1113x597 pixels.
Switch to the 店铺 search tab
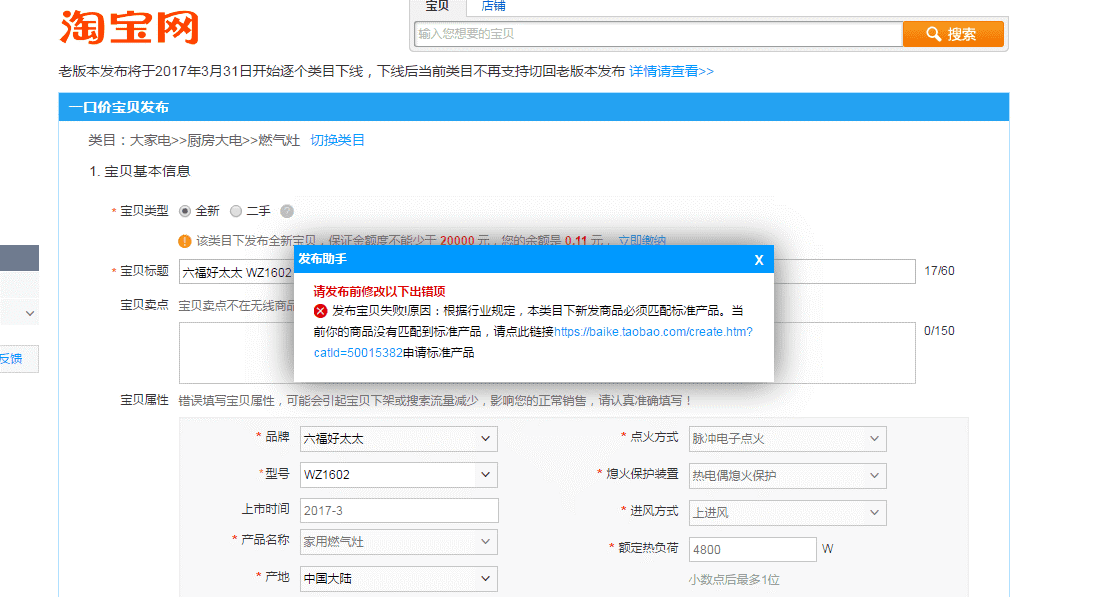pos(493,6)
